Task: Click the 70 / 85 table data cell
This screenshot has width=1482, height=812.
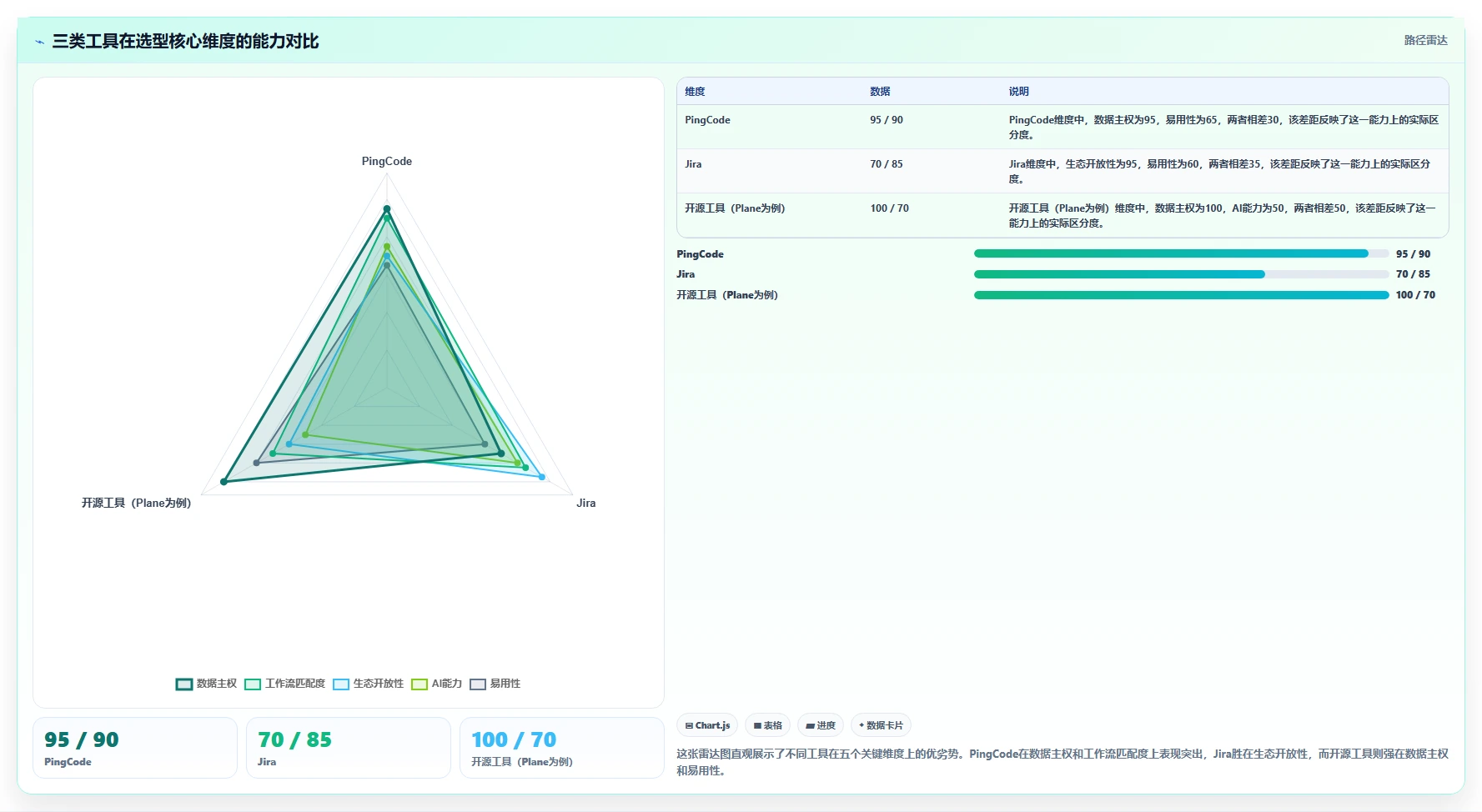Action: point(887,164)
